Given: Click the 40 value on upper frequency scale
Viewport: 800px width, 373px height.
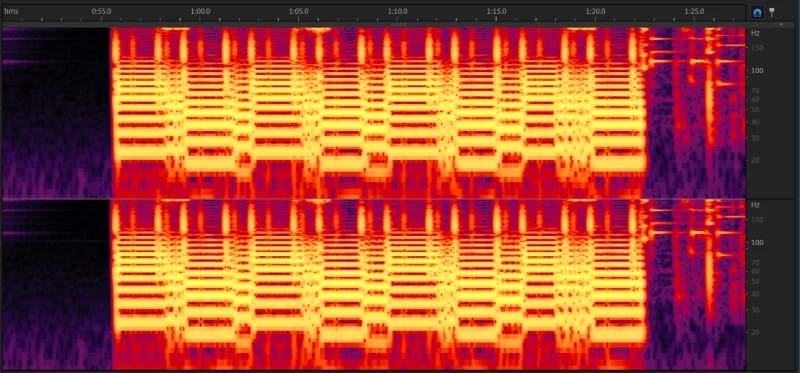Looking at the screenshot, I should pos(755,122).
